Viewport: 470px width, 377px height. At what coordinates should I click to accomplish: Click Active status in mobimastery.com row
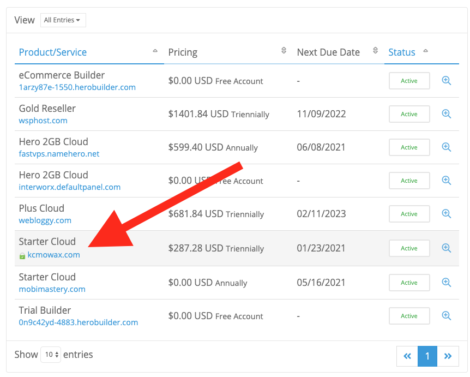409,283
